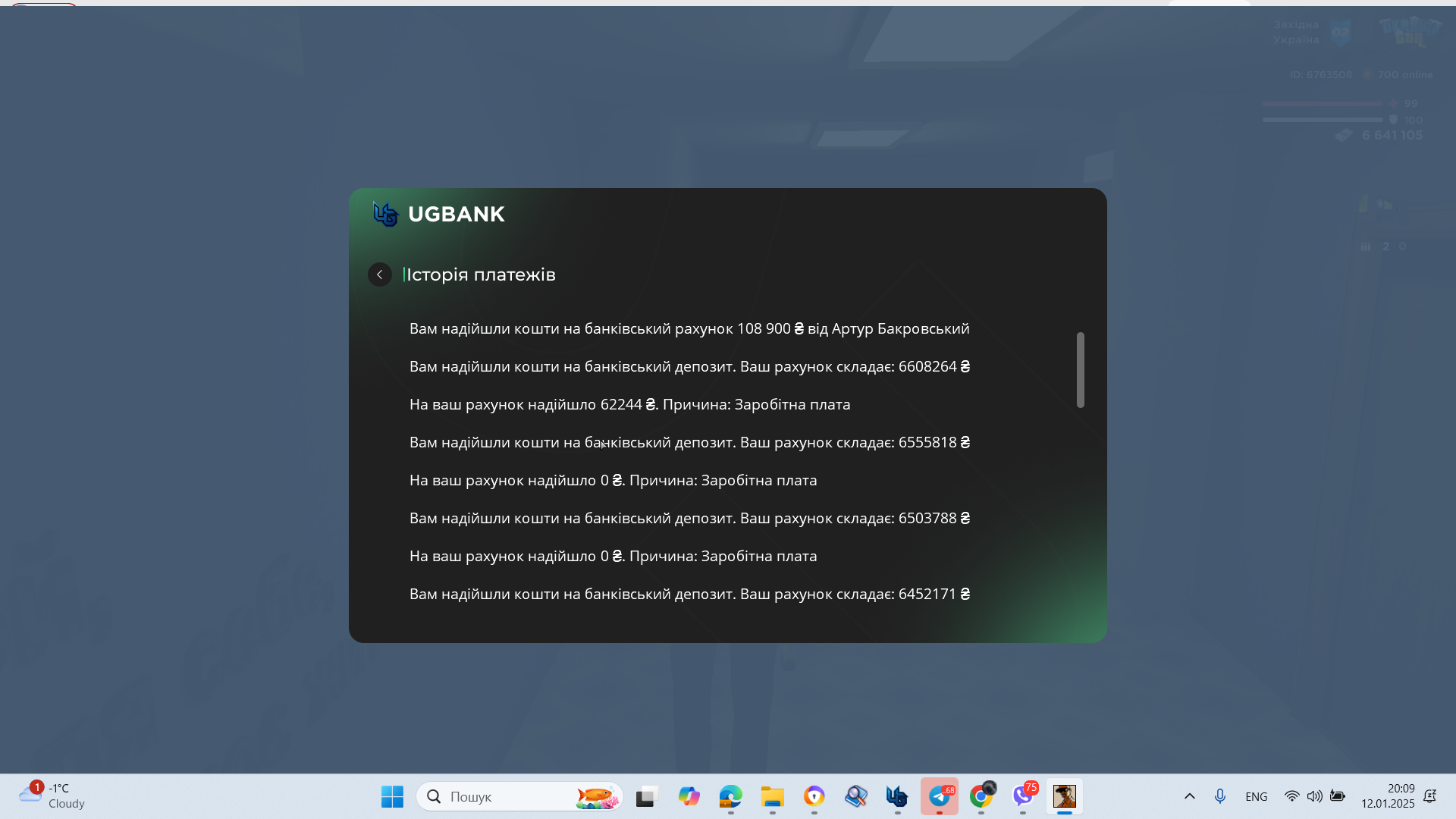The height and width of the screenshot is (819, 1456).
Task: Click the UGBANK logo icon
Action: click(385, 215)
